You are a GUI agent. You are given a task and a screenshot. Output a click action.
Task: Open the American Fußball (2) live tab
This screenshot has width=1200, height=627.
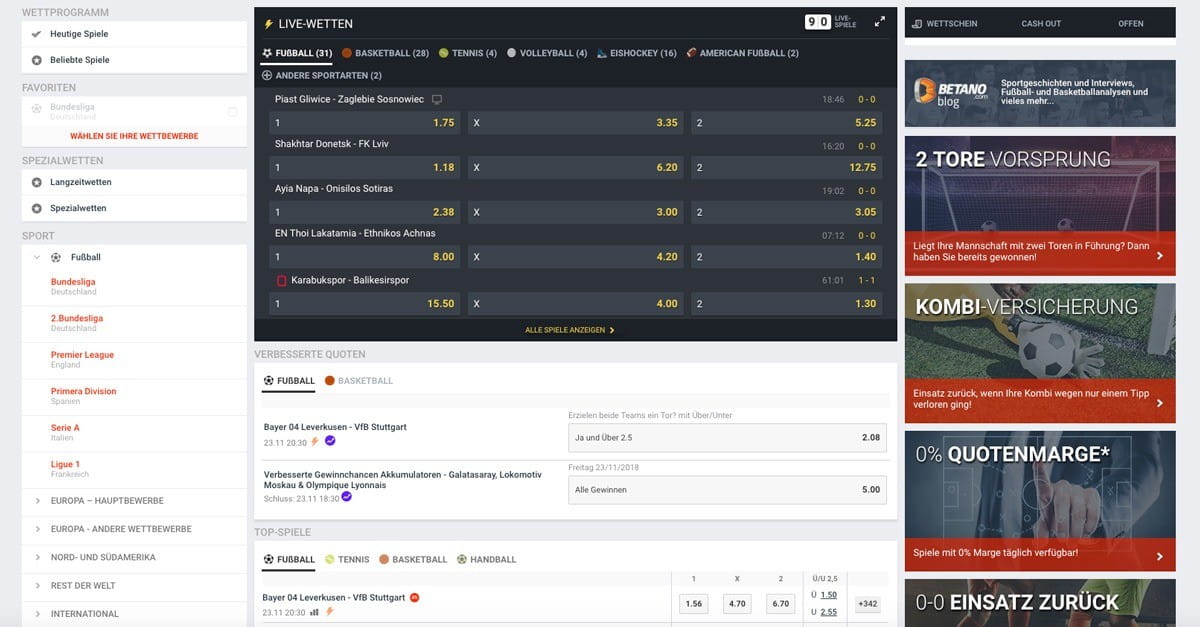coord(742,53)
